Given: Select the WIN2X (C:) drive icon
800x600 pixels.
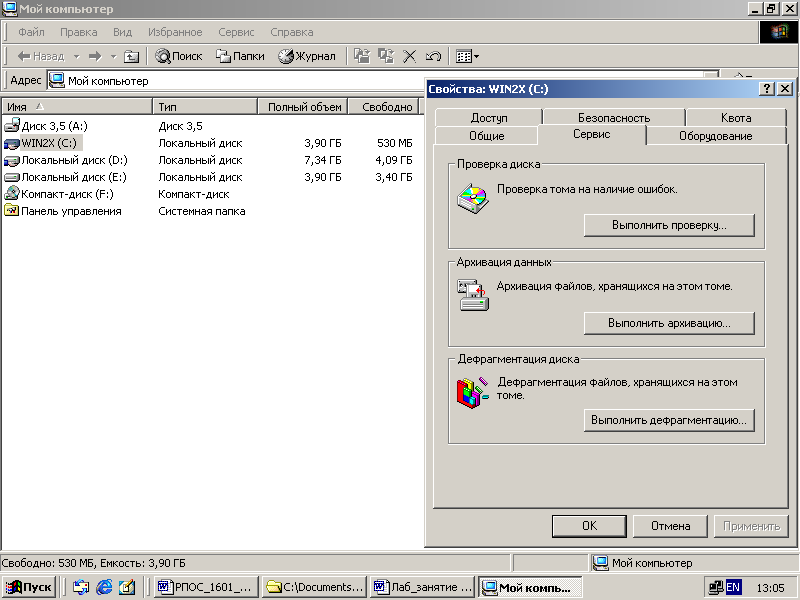Looking at the screenshot, I should (12, 143).
